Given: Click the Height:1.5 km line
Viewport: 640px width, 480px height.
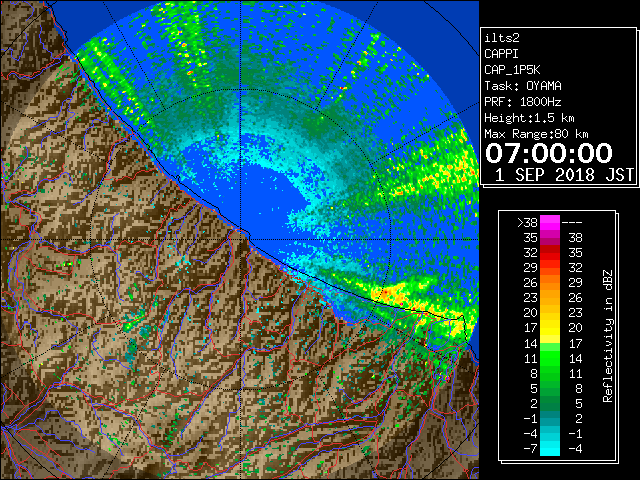Looking at the screenshot, I should pos(529,118).
